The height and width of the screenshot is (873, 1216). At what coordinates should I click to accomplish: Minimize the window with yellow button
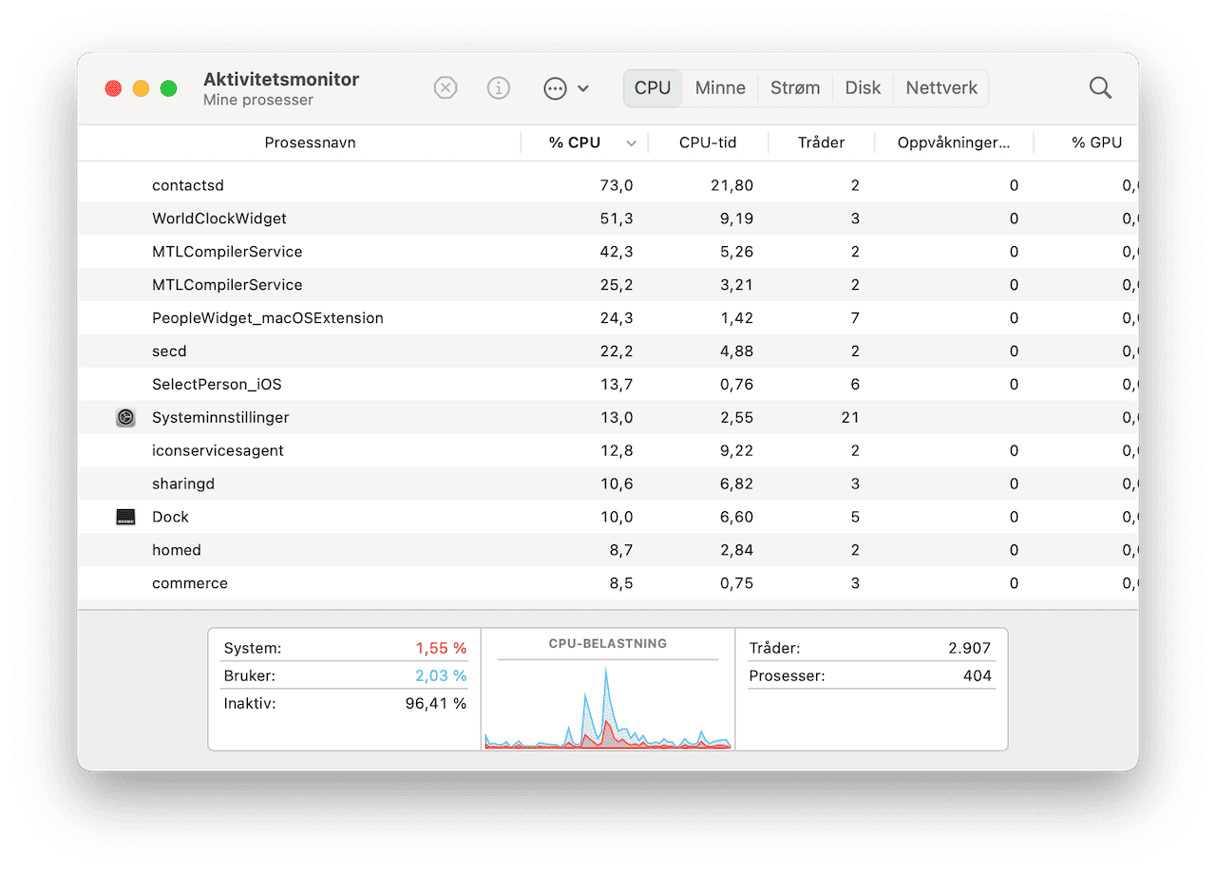click(141, 88)
